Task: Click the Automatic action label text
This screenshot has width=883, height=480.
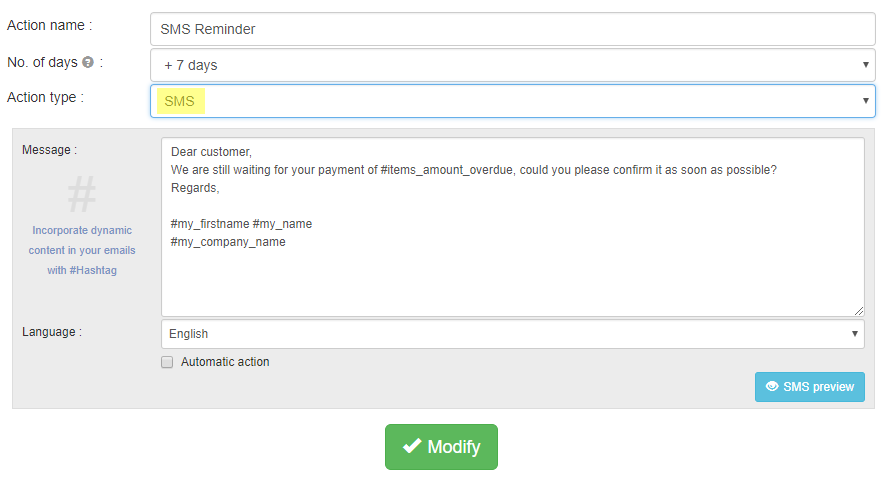Action: pyautogui.click(x=225, y=362)
